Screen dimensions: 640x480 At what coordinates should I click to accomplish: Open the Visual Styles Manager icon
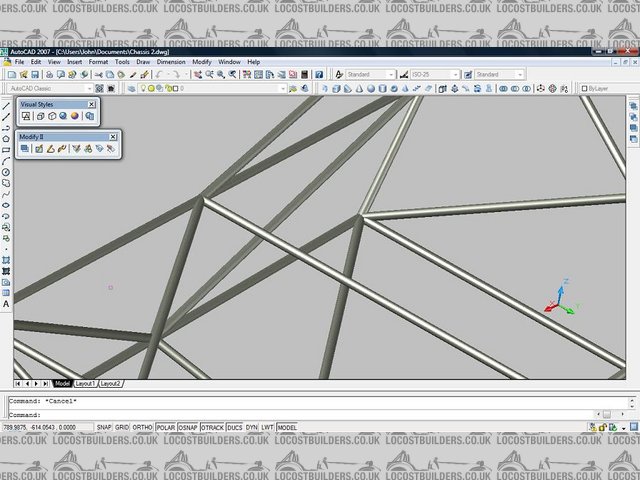(x=89, y=116)
